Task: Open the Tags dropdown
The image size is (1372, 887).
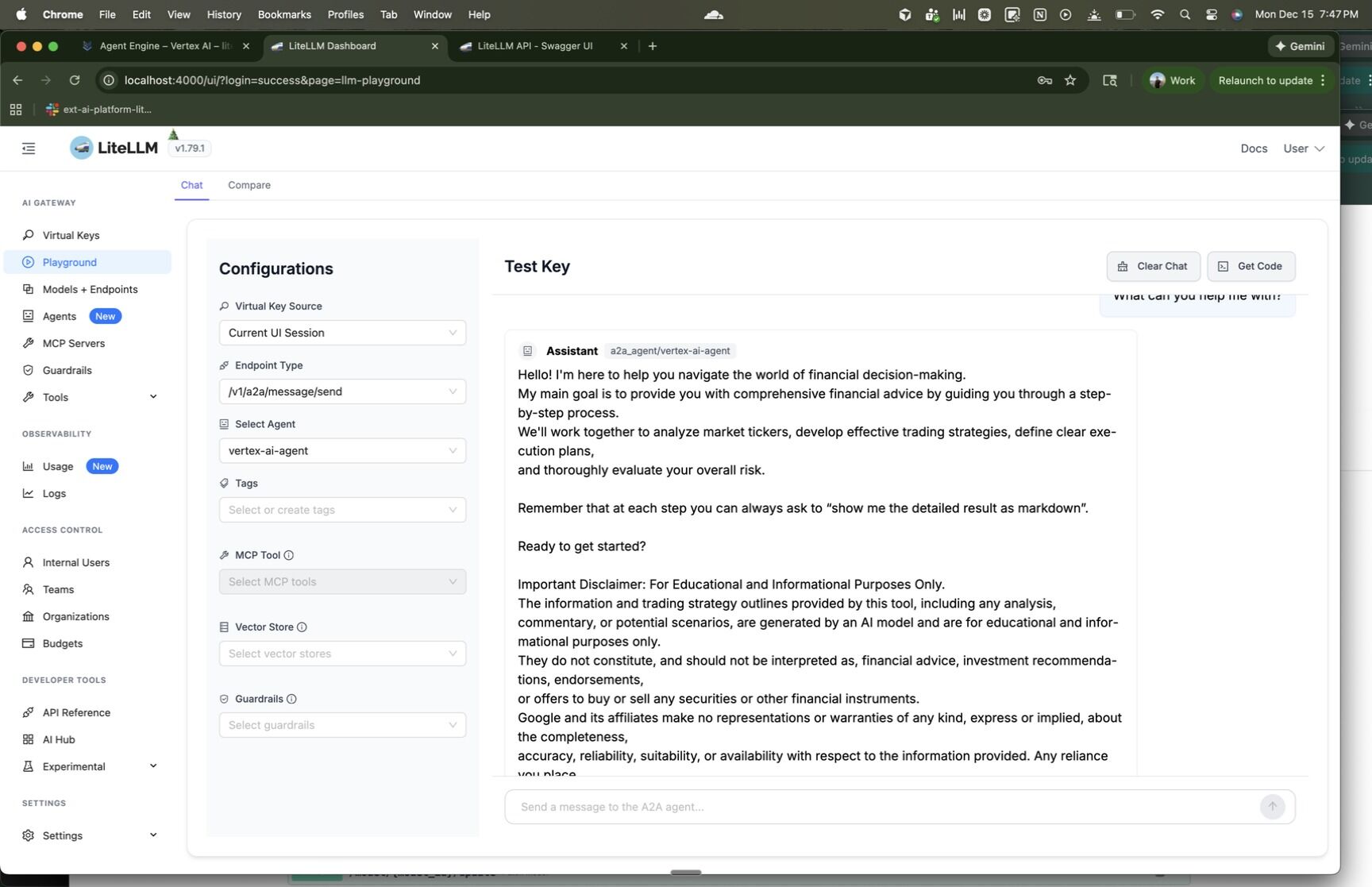Action: [342, 510]
